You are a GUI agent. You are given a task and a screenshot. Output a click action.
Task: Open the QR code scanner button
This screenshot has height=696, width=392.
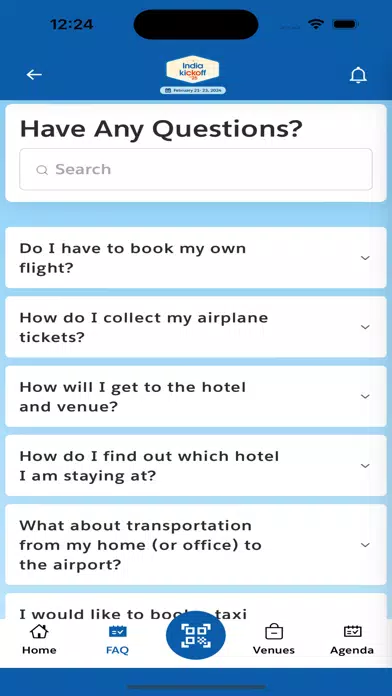coord(196,635)
